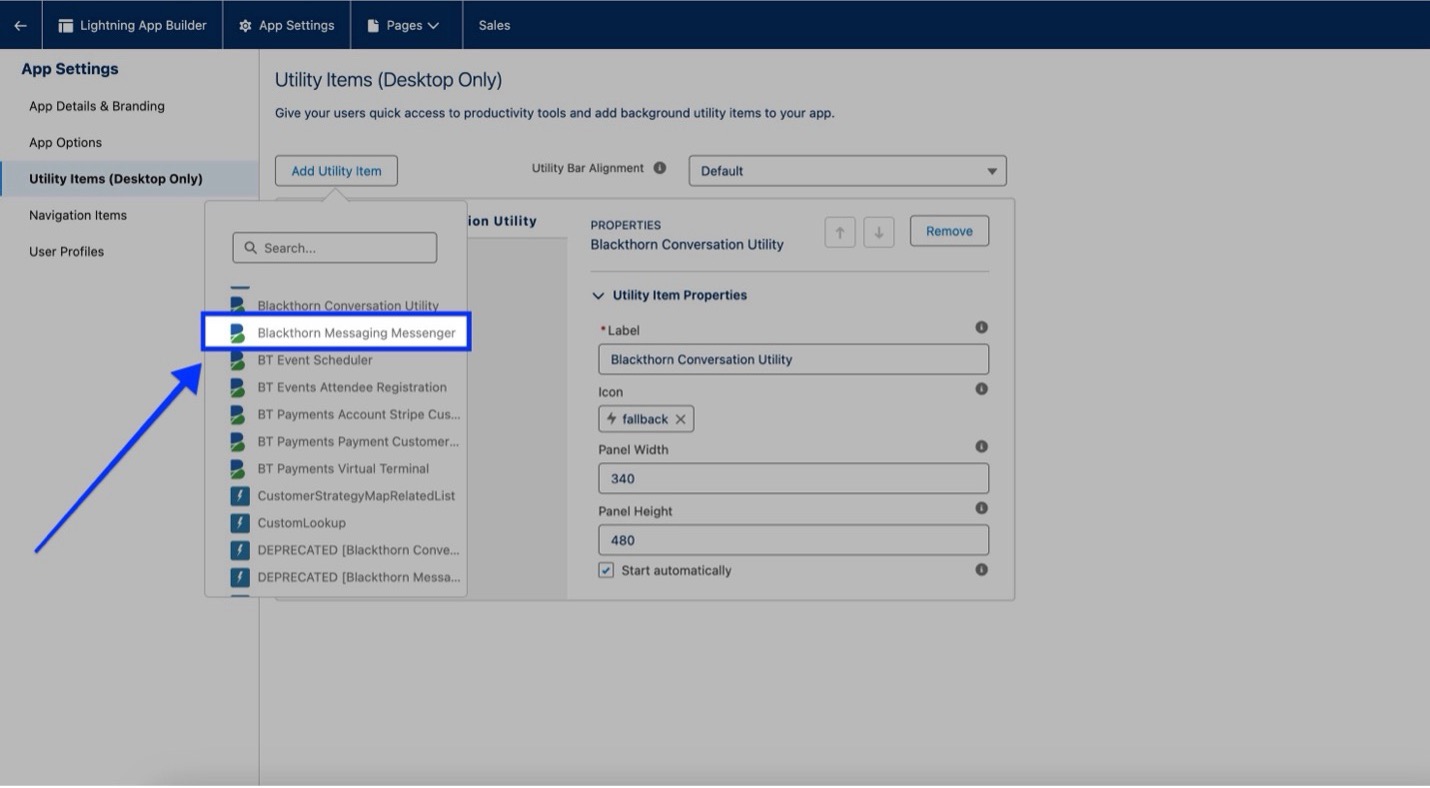The width and height of the screenshot is (1430, 788).
Task: Click the Add Utility Item button
Action: coord(336,171)
